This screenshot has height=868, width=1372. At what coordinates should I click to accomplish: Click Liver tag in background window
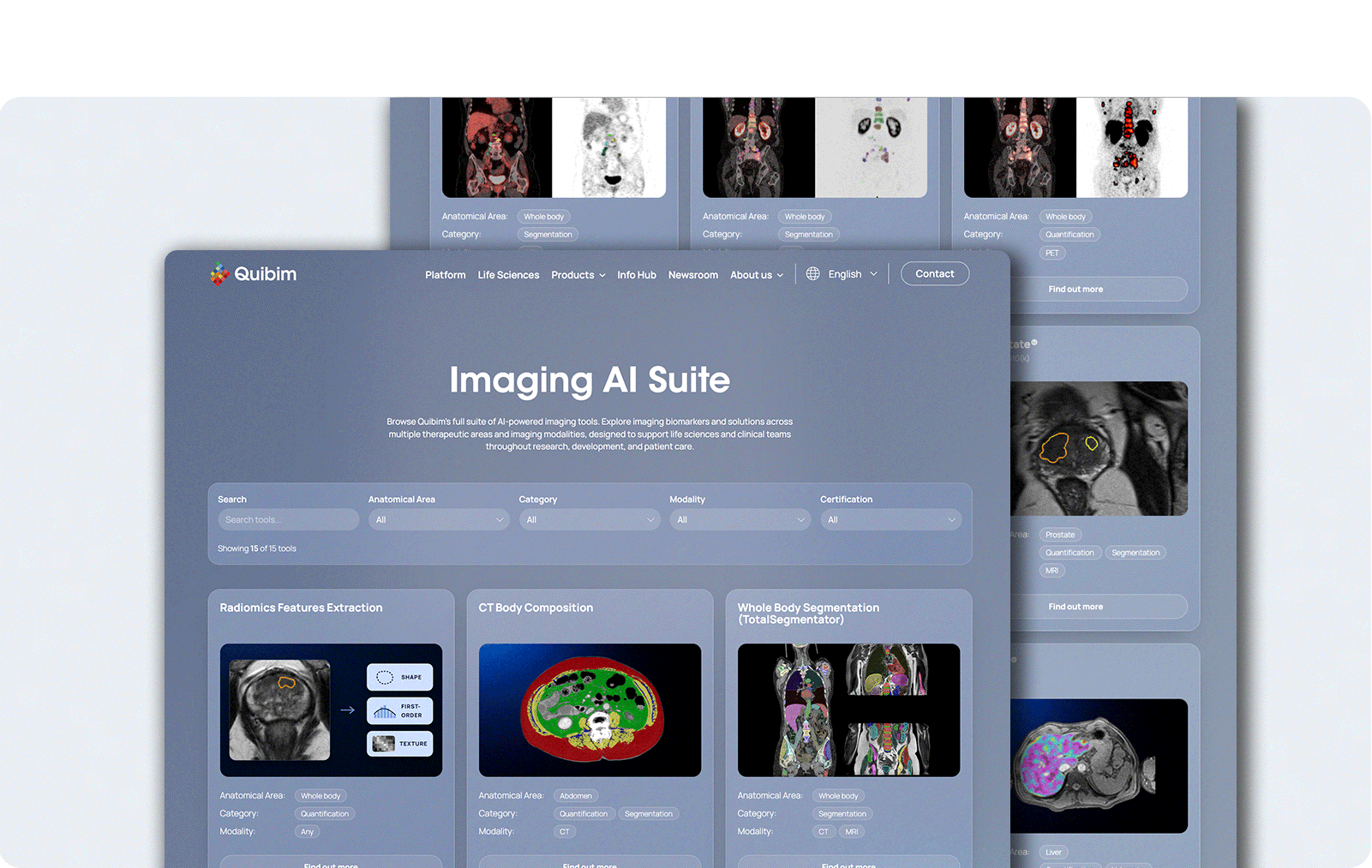point(1054,853)
